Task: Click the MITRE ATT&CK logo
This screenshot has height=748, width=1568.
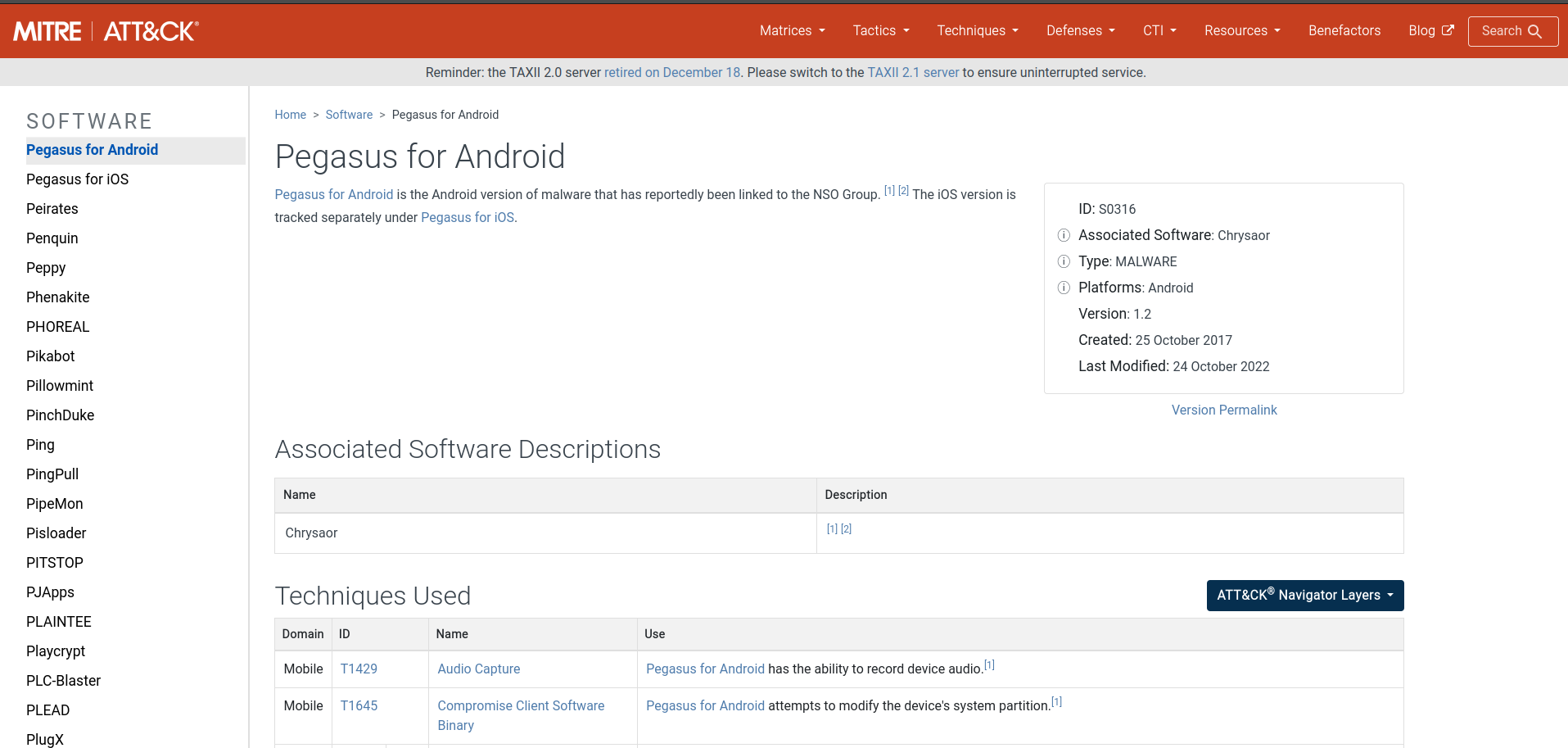Action: (x=106, y=31)
